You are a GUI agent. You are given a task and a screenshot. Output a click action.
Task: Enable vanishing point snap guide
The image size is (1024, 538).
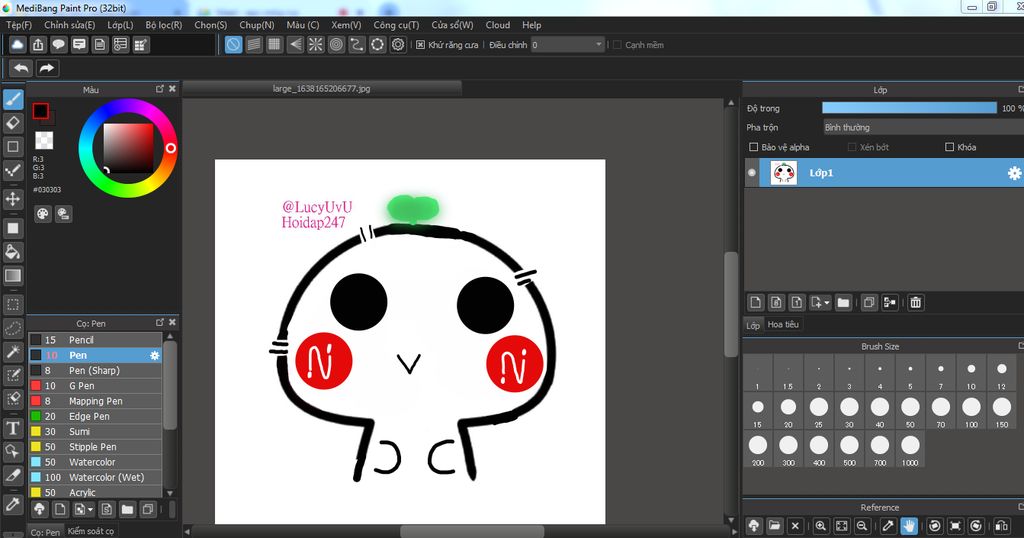[295, 44]
